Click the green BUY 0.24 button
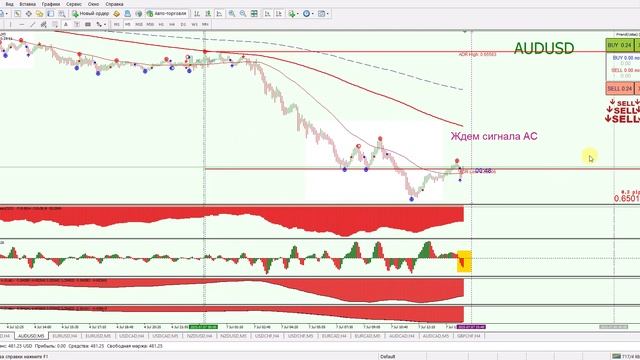 pos(619,45)
